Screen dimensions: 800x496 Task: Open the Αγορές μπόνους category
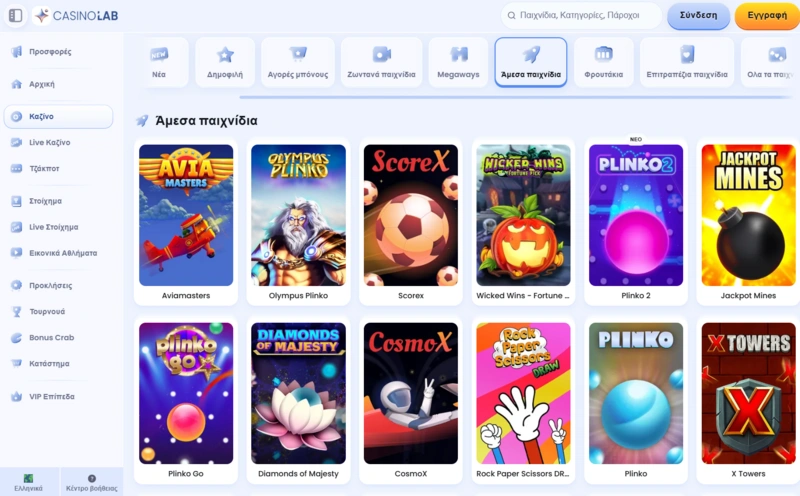(298, 62)
